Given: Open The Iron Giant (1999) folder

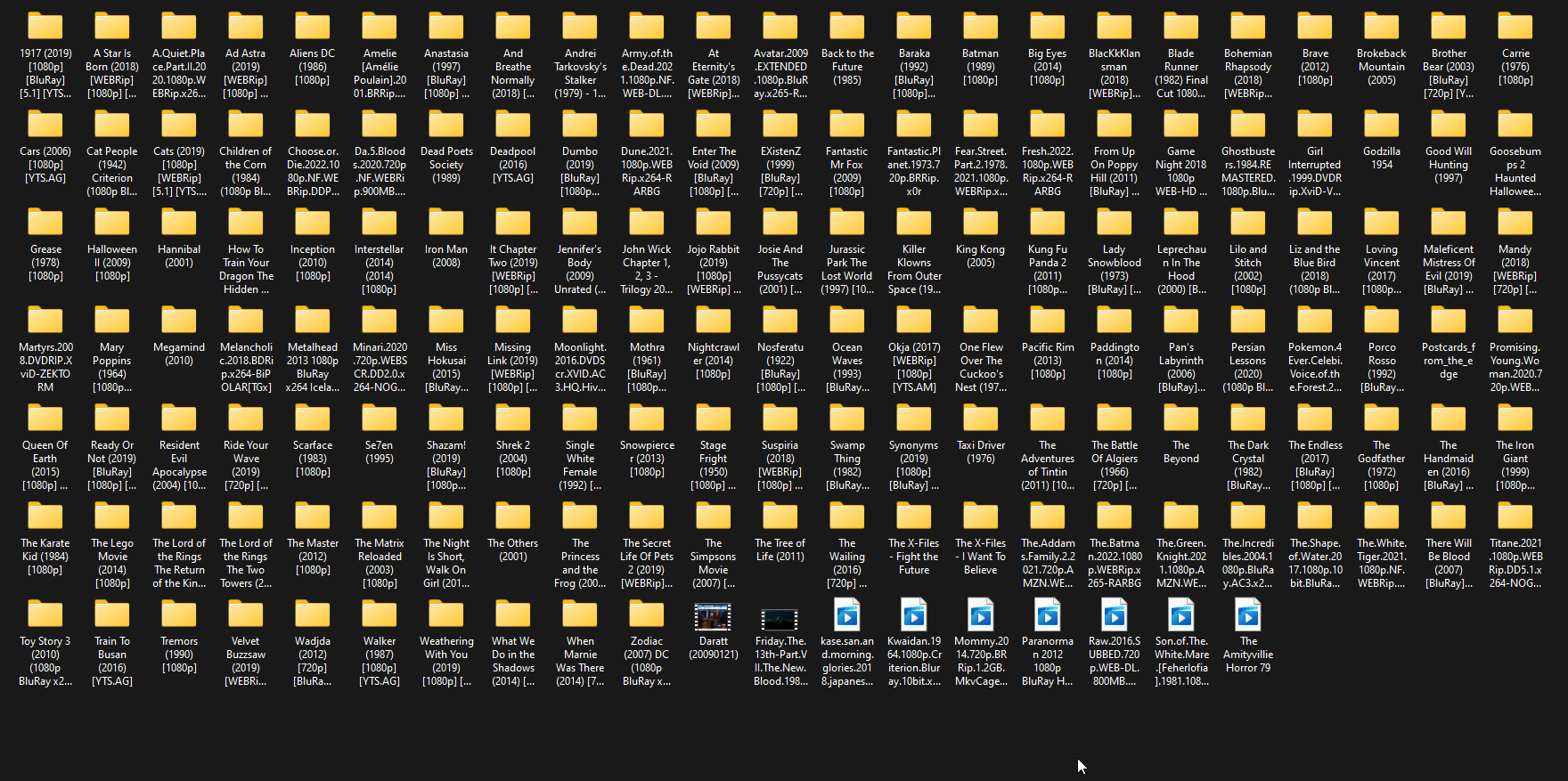Looking at the screenshot, I should (1515, 419).
